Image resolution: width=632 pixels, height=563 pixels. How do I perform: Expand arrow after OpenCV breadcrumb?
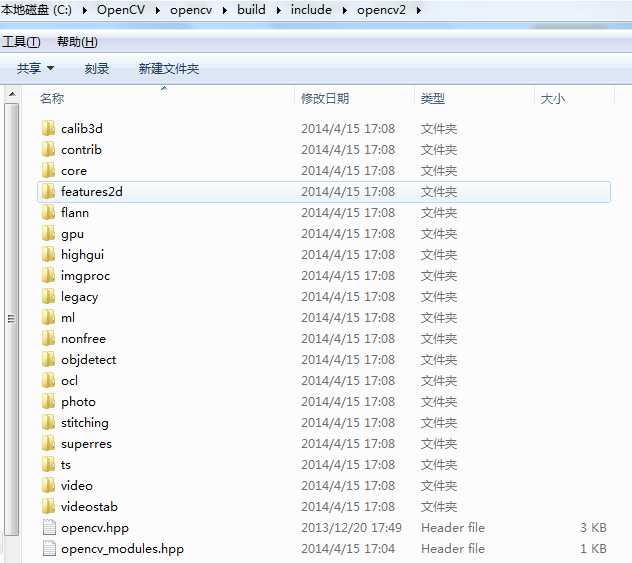(x=158, y=10)
